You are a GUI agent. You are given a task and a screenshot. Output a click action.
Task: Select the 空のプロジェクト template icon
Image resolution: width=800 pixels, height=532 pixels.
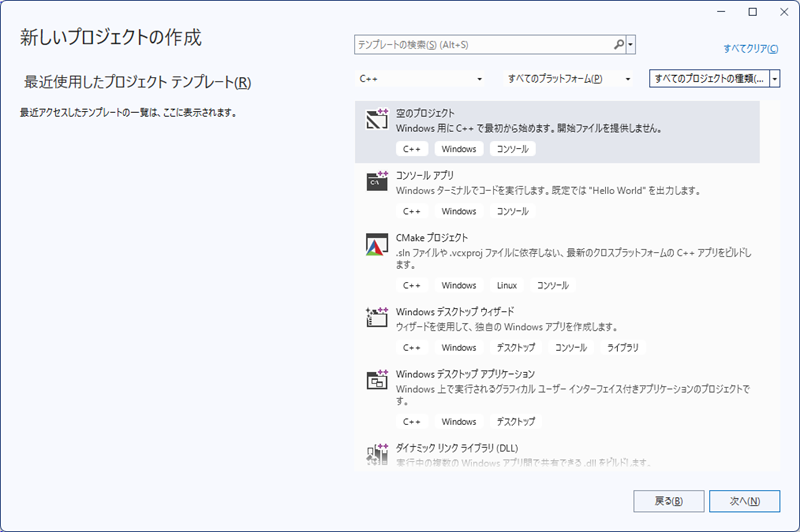[x=377, y=119]
